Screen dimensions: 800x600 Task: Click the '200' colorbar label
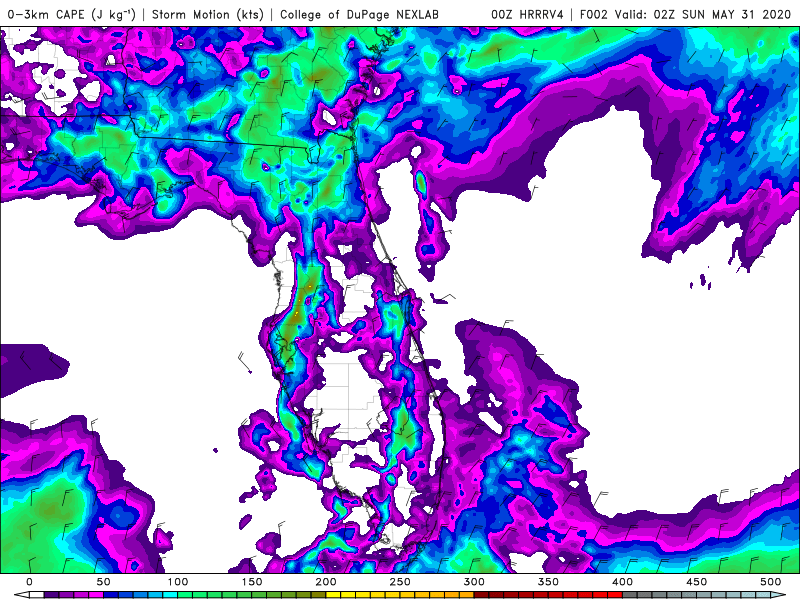pyautogui.click(x=326, y=582)
